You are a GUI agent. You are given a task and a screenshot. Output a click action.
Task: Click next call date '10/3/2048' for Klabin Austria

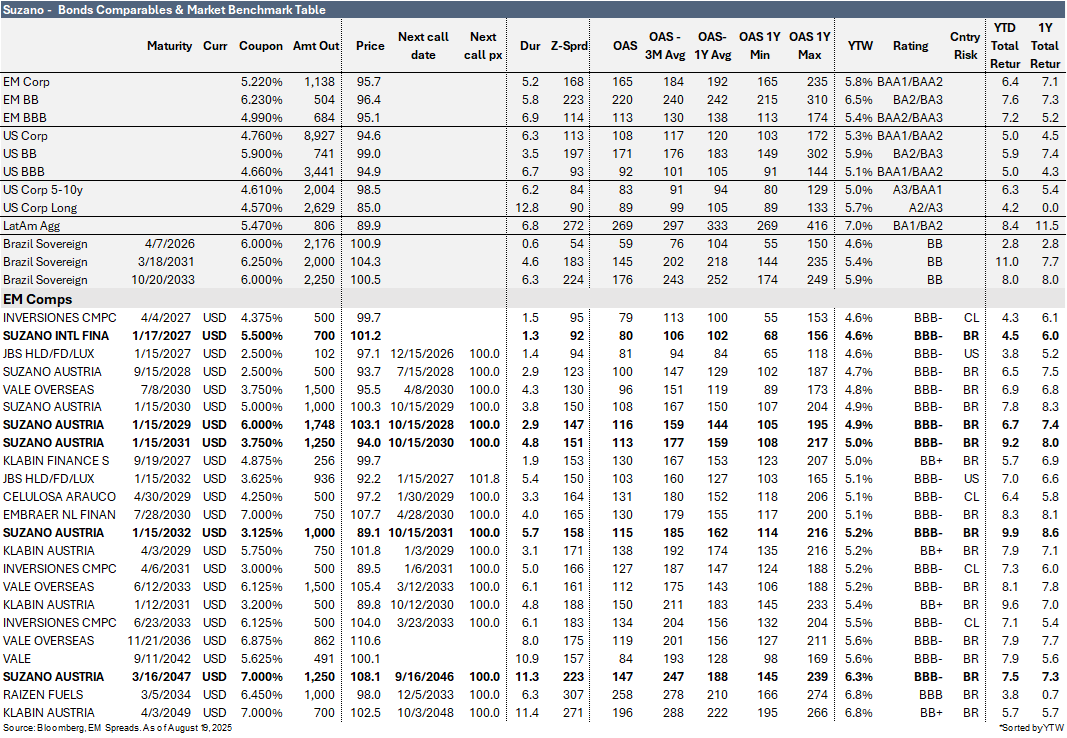tap(425, 713)
